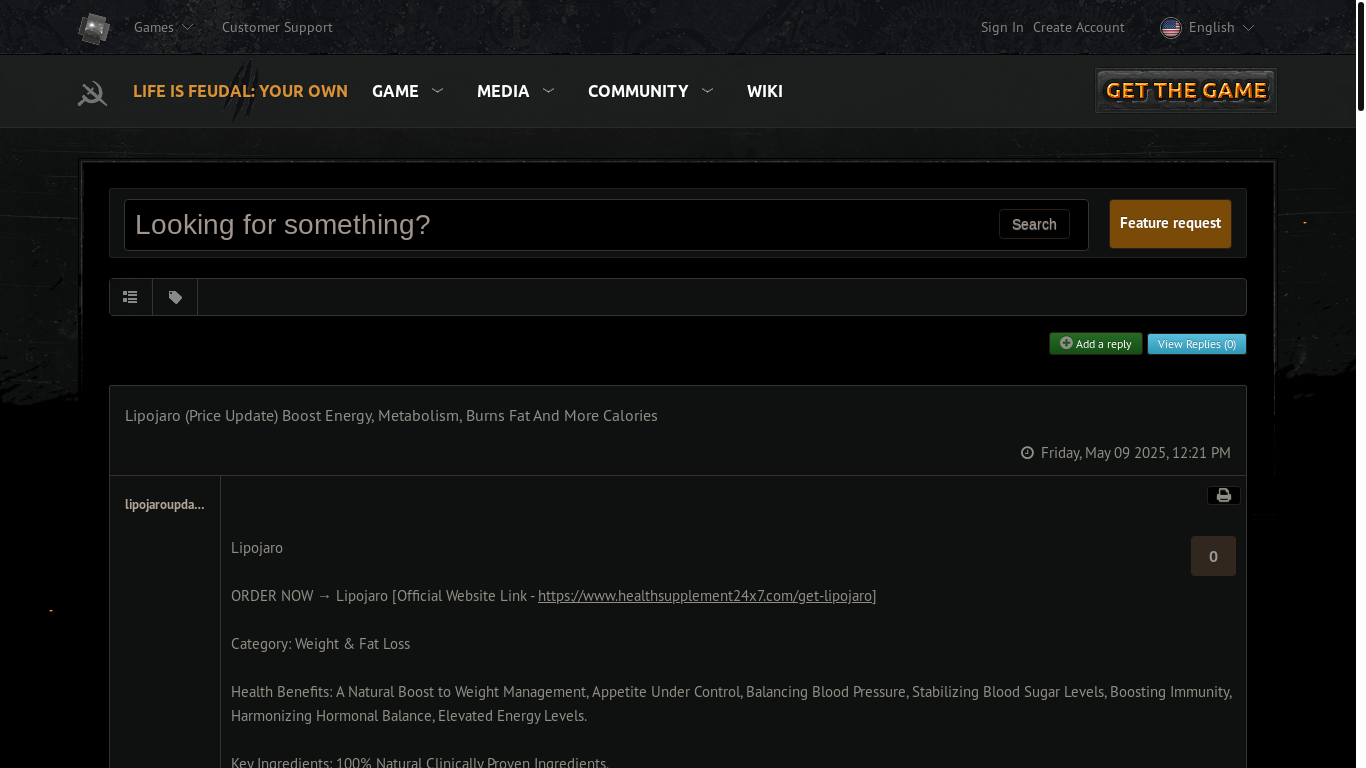Expand the MEDIA menu

(x=515, y=91)
